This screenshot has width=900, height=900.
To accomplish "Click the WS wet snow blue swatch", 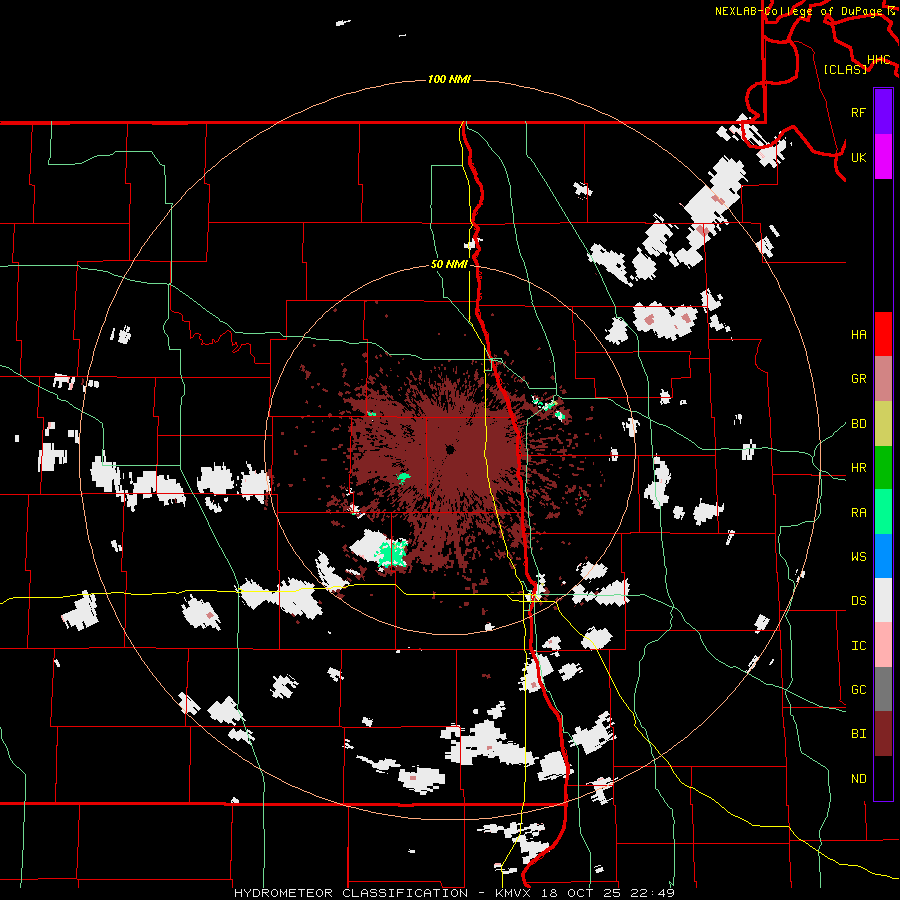I will tap(883, 556).
